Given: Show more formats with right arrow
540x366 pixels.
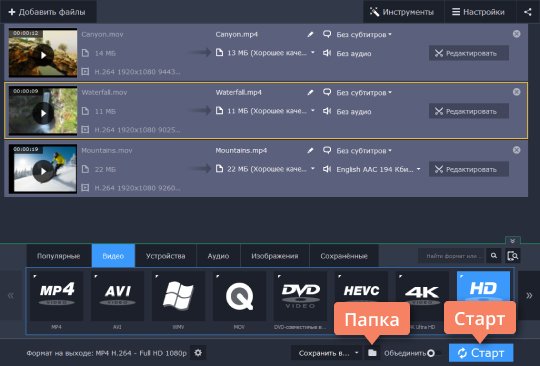Looking at the screenshot, I should [x=529, y=295].
